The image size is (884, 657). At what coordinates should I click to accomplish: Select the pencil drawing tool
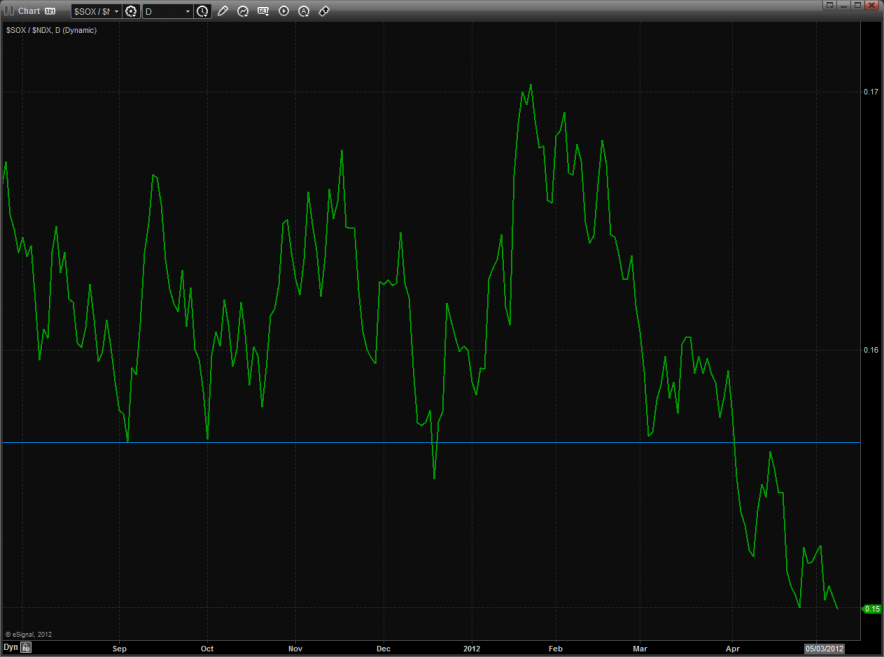223,11
